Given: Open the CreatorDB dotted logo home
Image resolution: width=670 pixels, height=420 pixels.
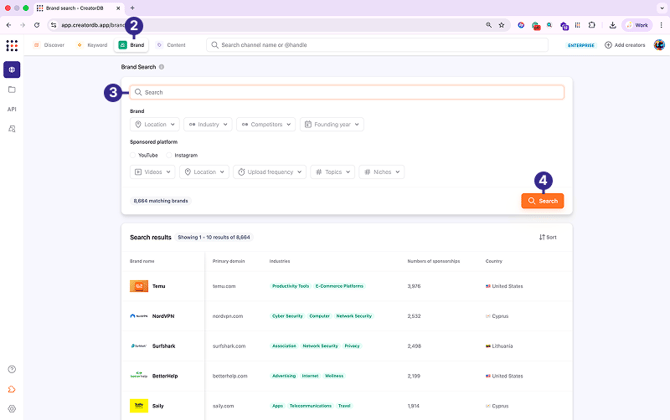Looking at the screenshot, I should [x=12, y=45].
